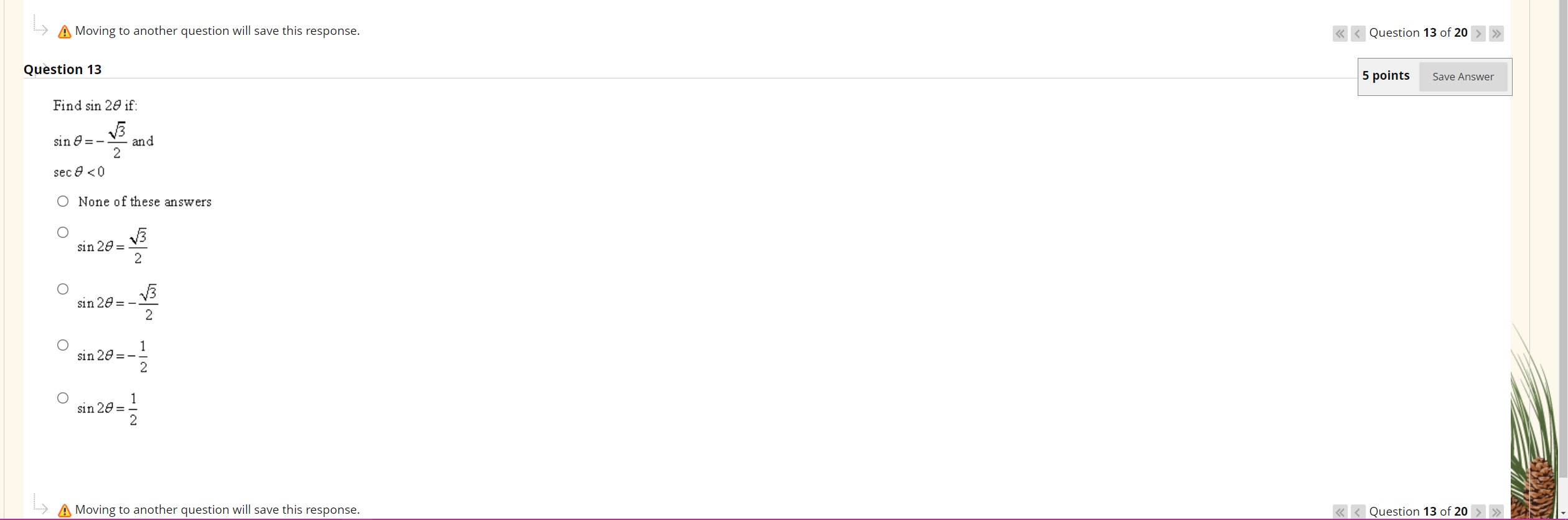Go to first question using top navigation arrow

[1340, 34]
